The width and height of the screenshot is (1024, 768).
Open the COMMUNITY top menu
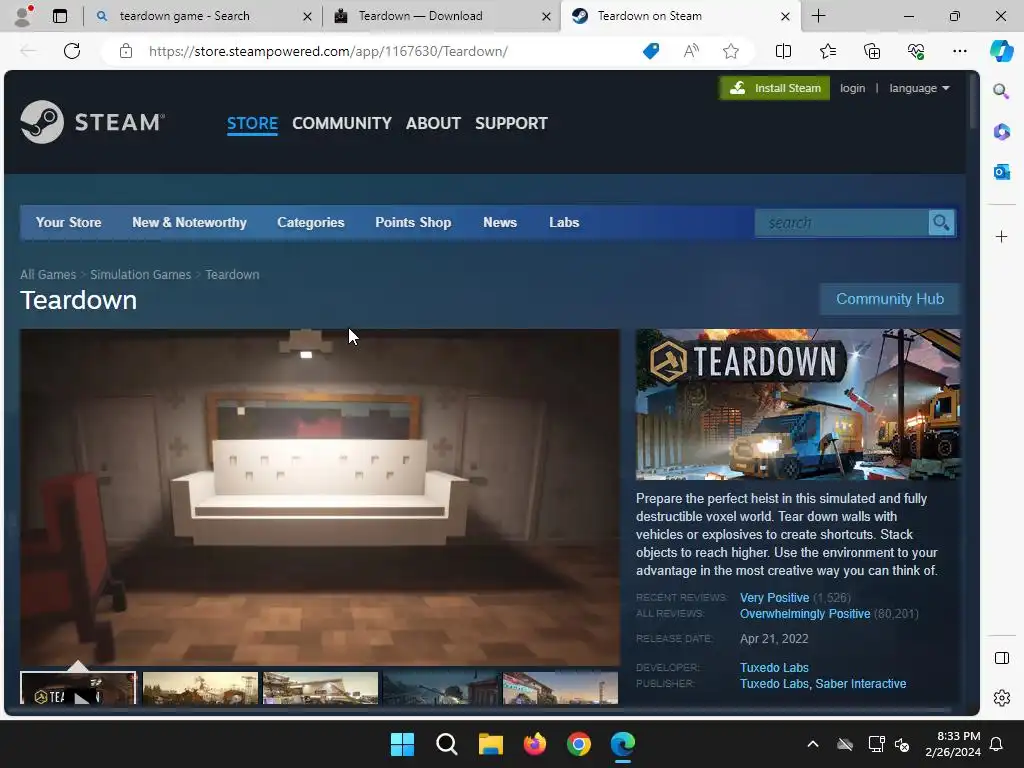[342, 123]
